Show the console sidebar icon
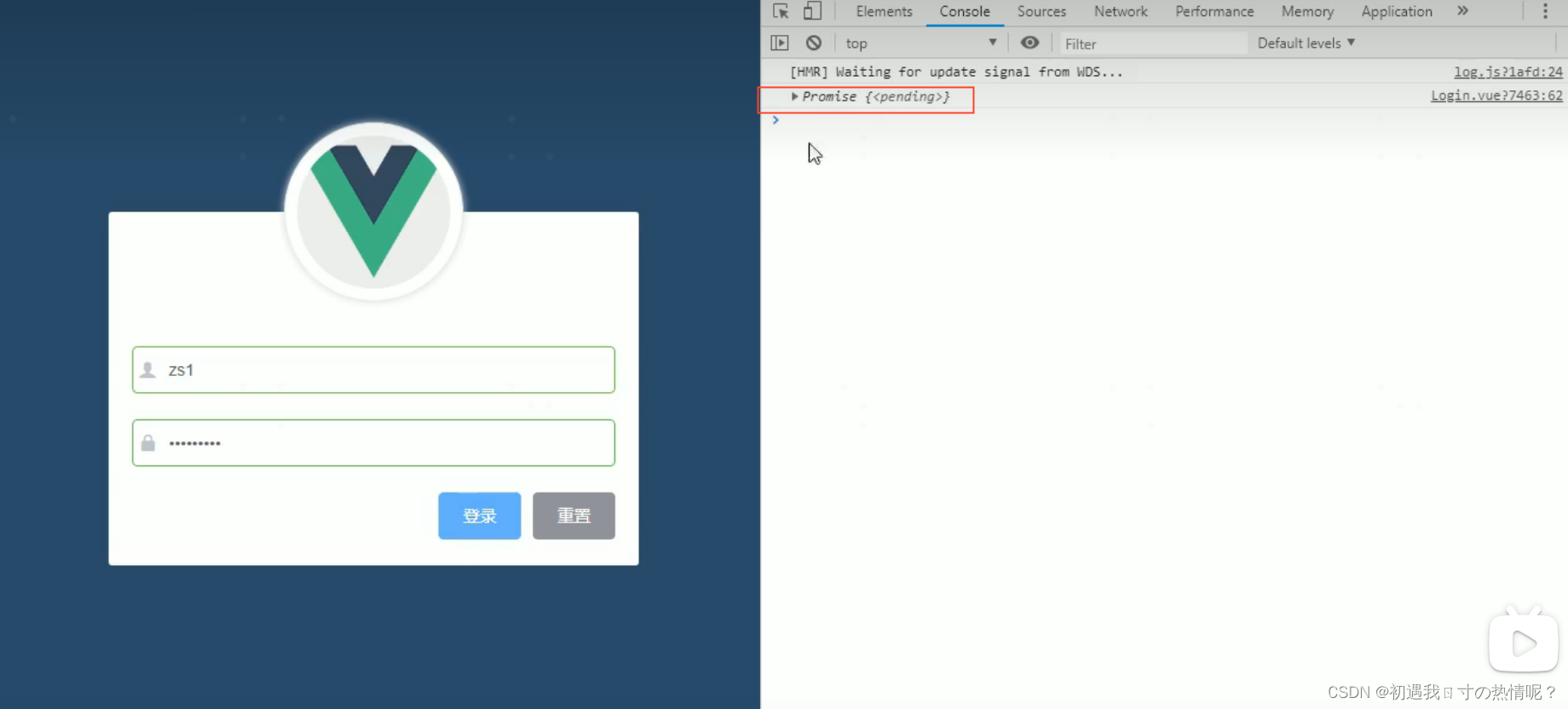 coord(780,43)
